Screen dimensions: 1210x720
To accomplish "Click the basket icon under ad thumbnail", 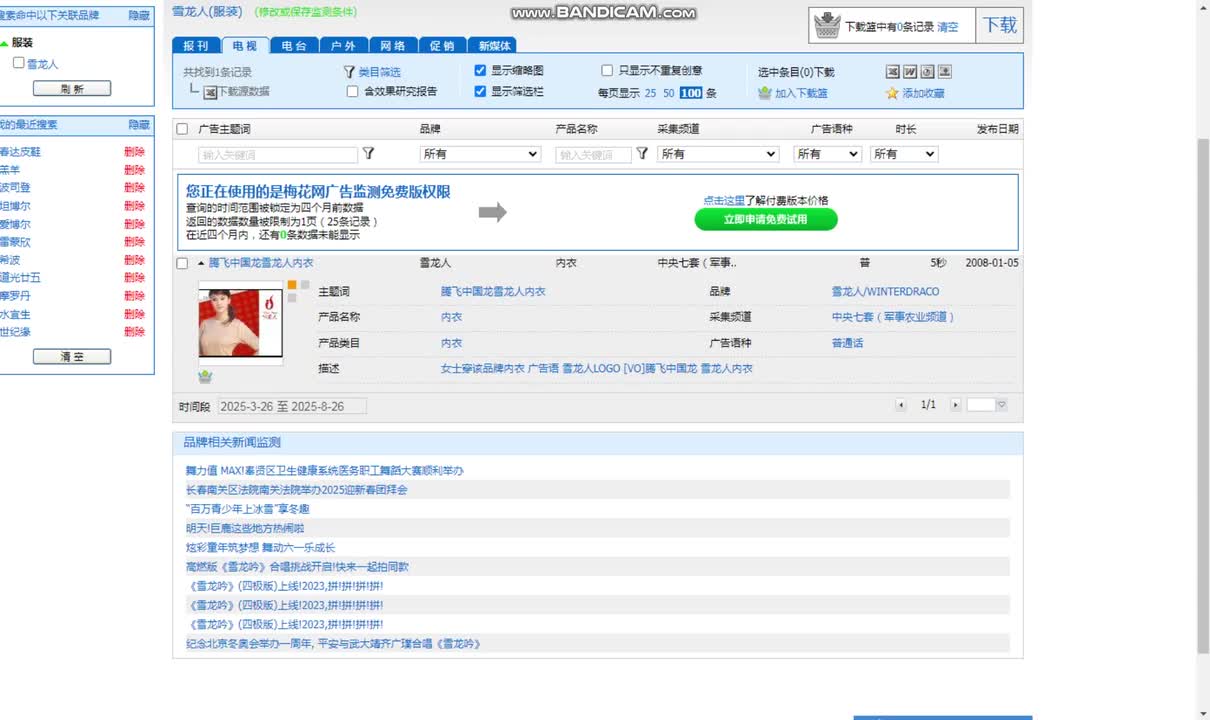I will point(205,376).
